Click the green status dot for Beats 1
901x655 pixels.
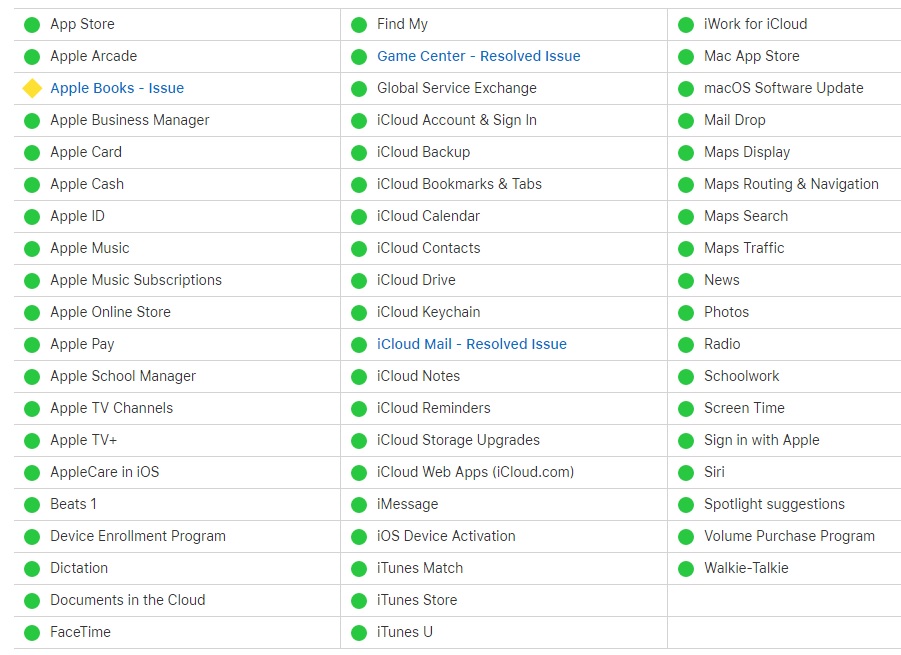(x=32, y=504)
